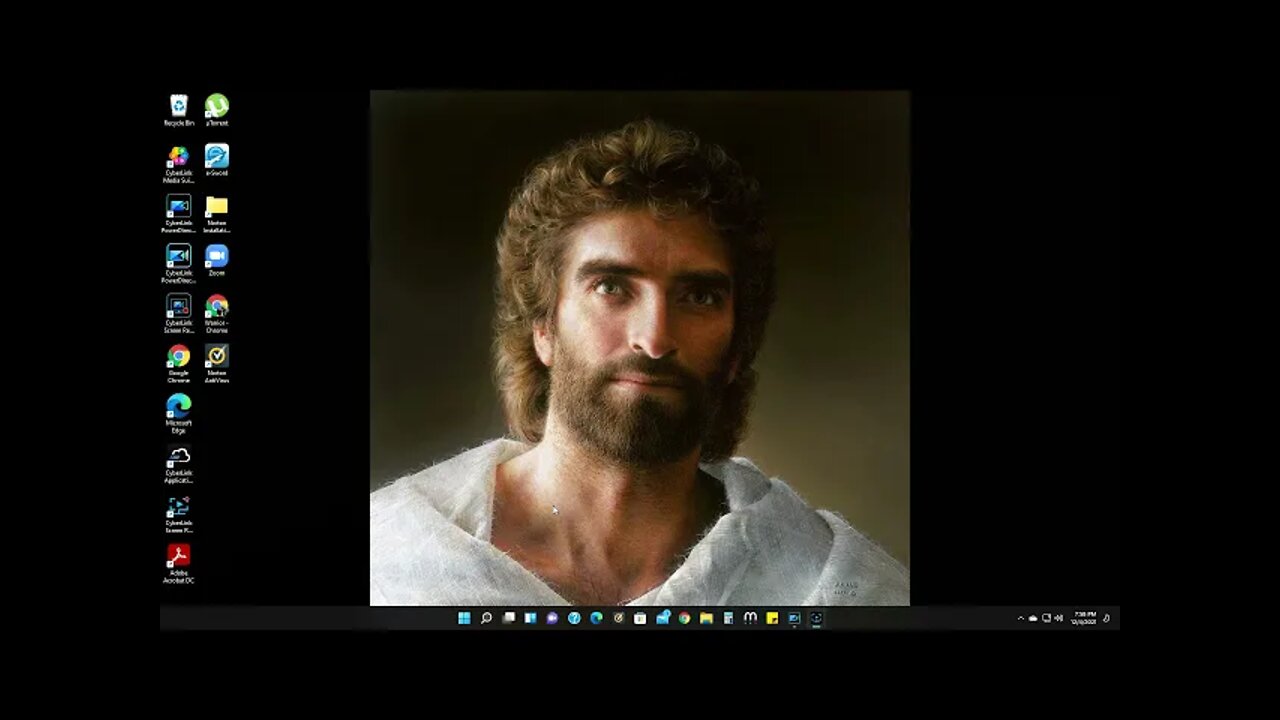Screen dimensions: 1280x720
Task: Open the Google Chrome desktop shortcut
Action: (179, 364)
